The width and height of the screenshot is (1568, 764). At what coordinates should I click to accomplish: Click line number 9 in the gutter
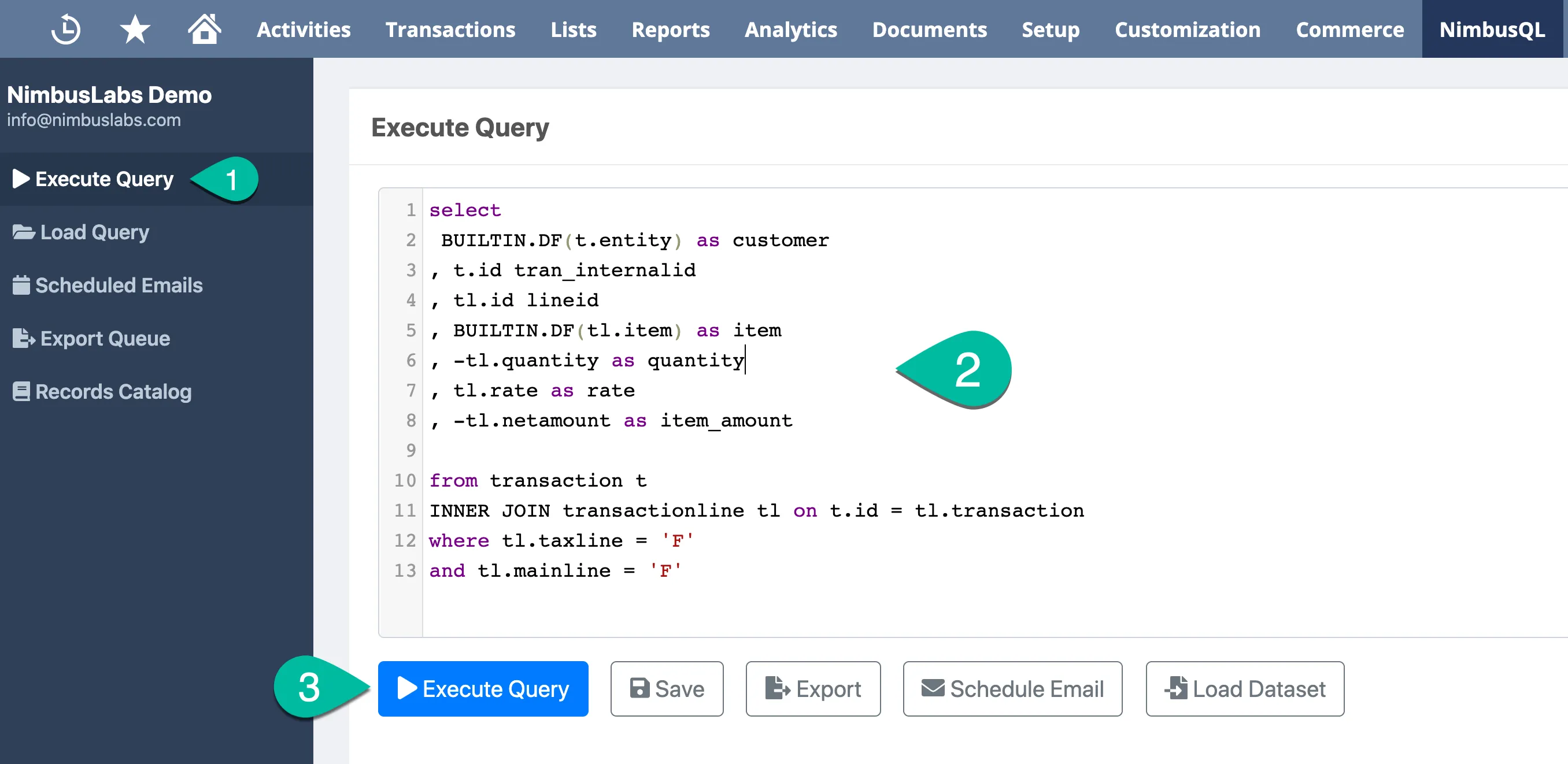pos(411,450)
